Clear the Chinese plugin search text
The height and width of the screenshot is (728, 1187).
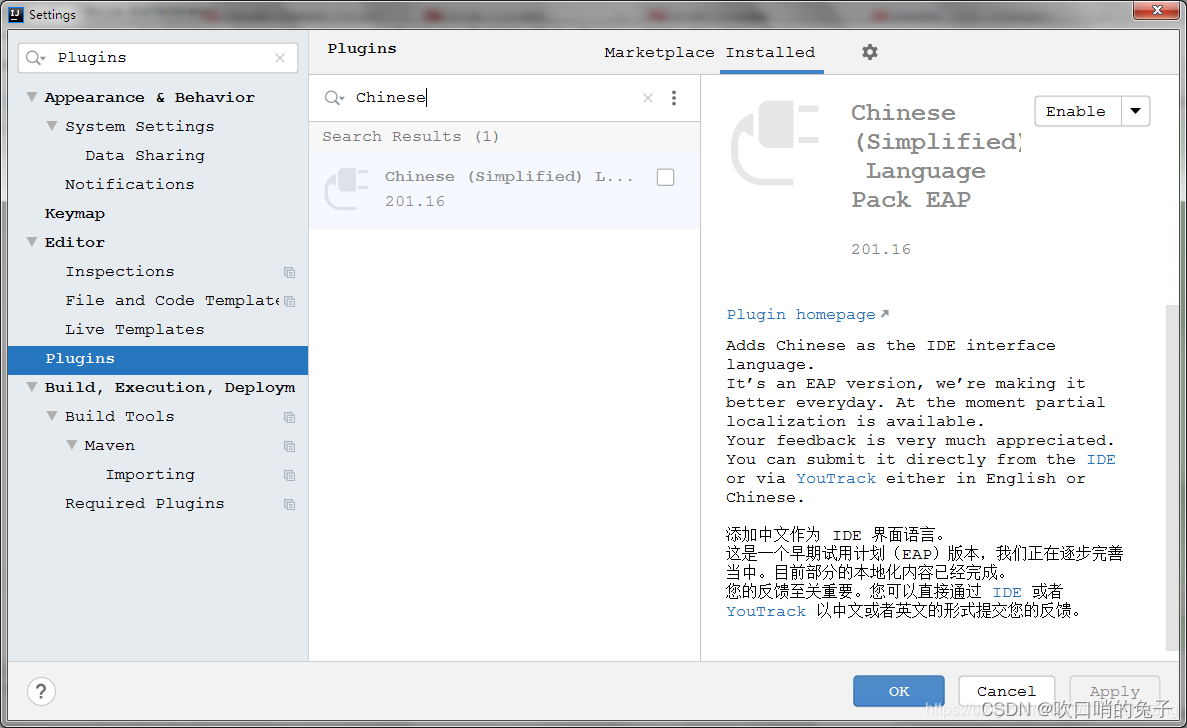pos(647,98)
